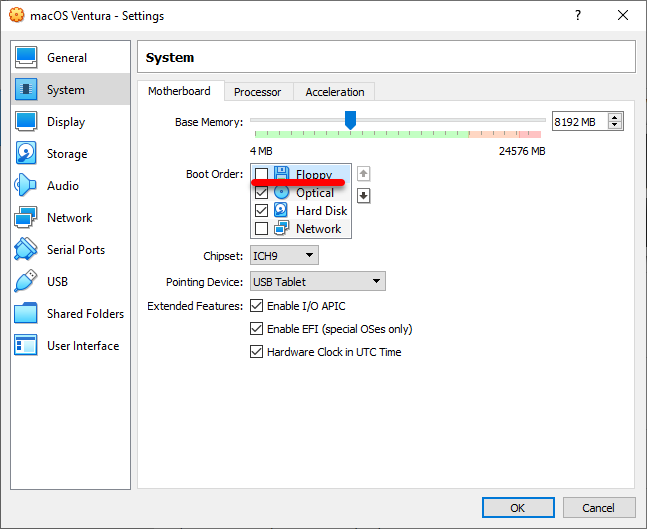Select the System chip icon in sidebar
The image size is (647, 529).
point(26,89)
